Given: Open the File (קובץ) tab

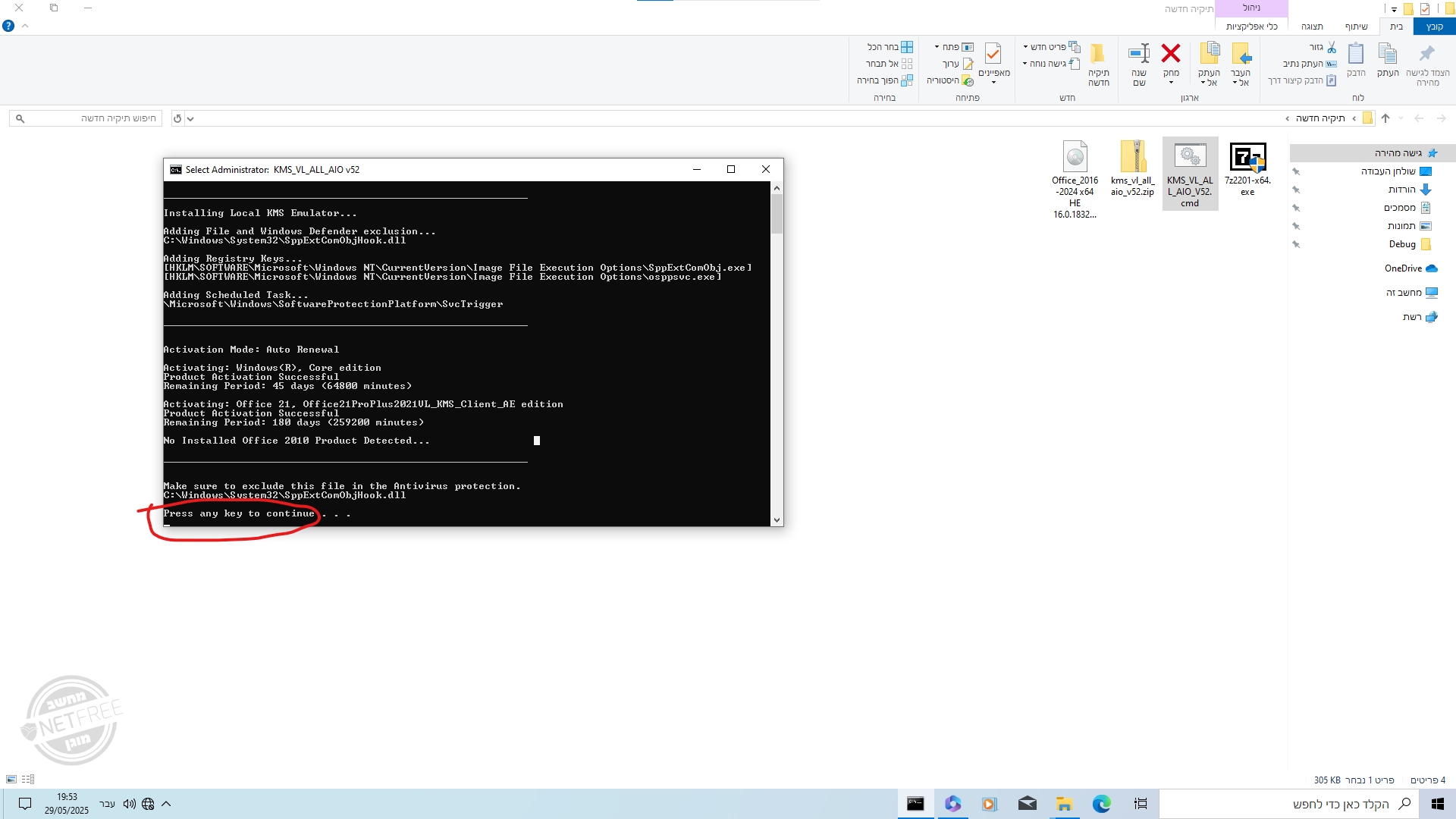Looking at the screenshot, I should point(1434,27).
